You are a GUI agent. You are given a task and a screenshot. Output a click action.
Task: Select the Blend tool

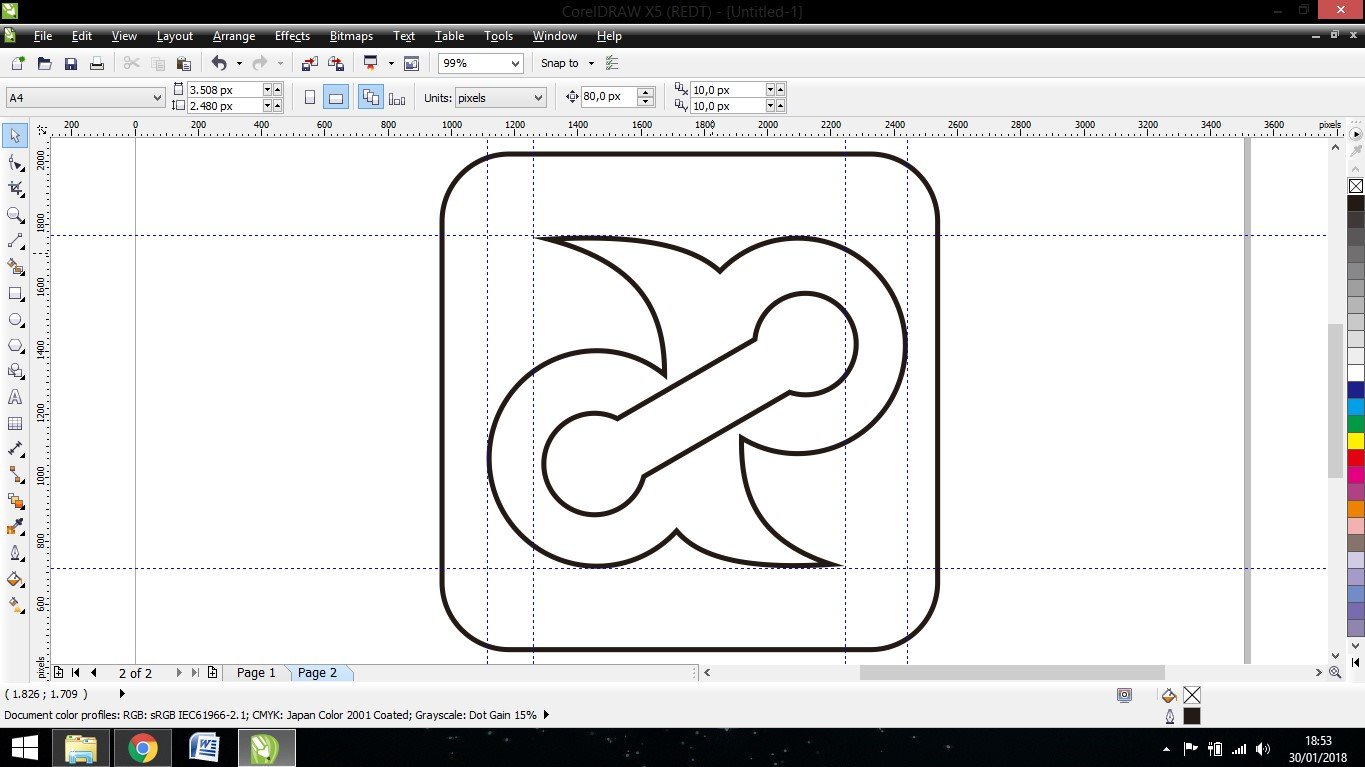(15, 501)
